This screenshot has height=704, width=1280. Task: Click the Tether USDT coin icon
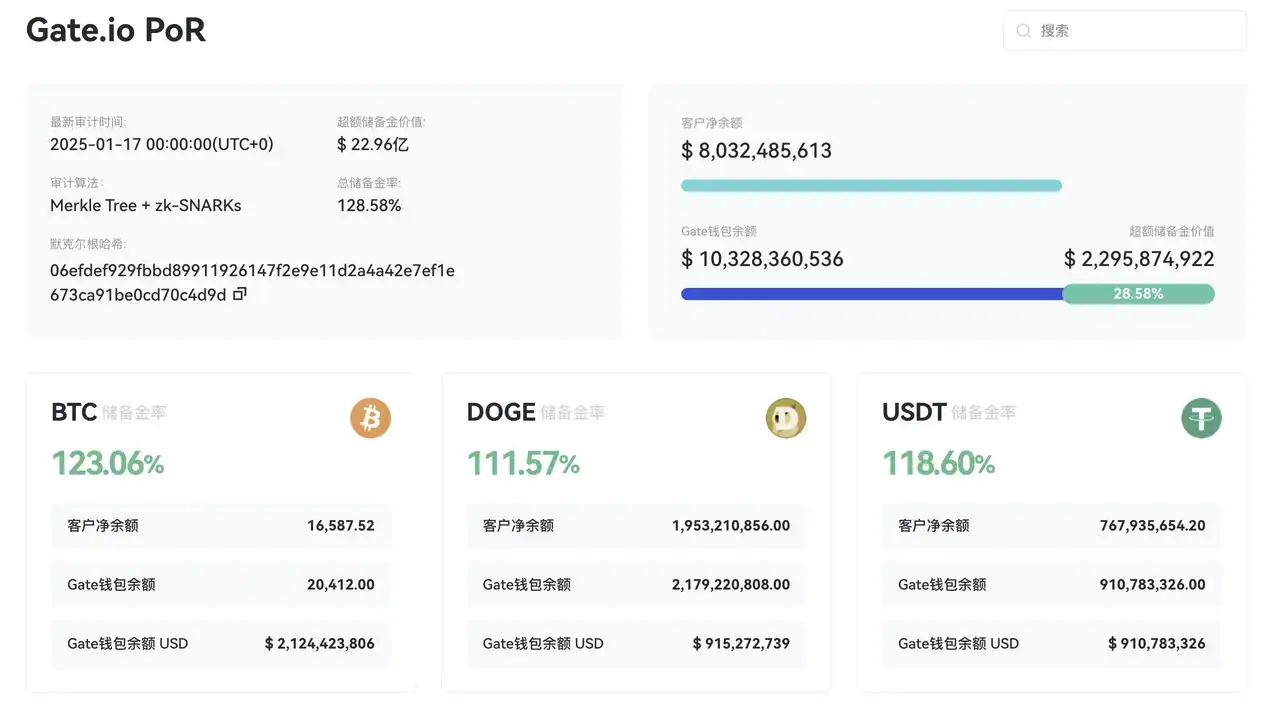(x=1201, y=418)
